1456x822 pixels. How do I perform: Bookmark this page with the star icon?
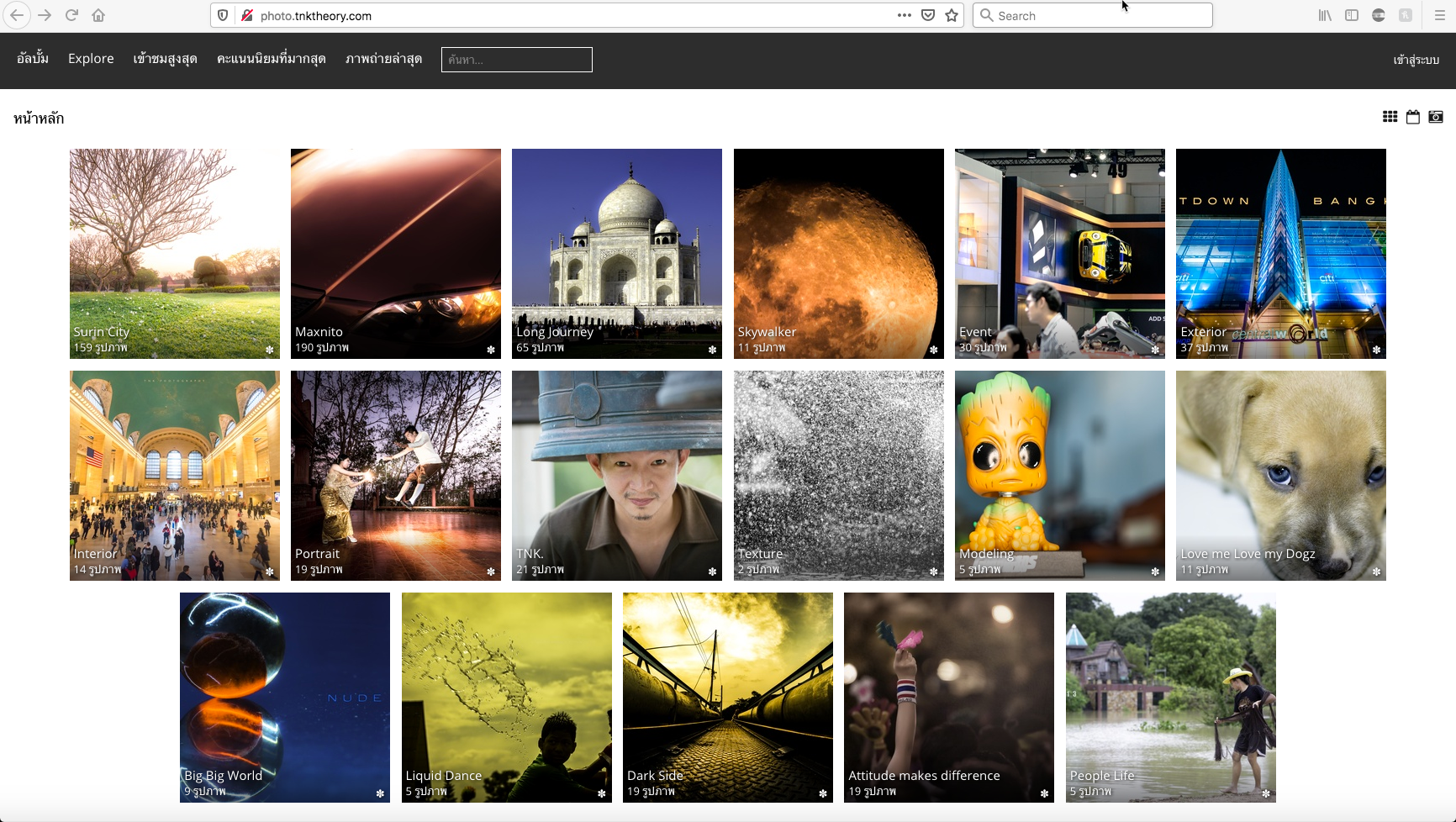[952, 15]
